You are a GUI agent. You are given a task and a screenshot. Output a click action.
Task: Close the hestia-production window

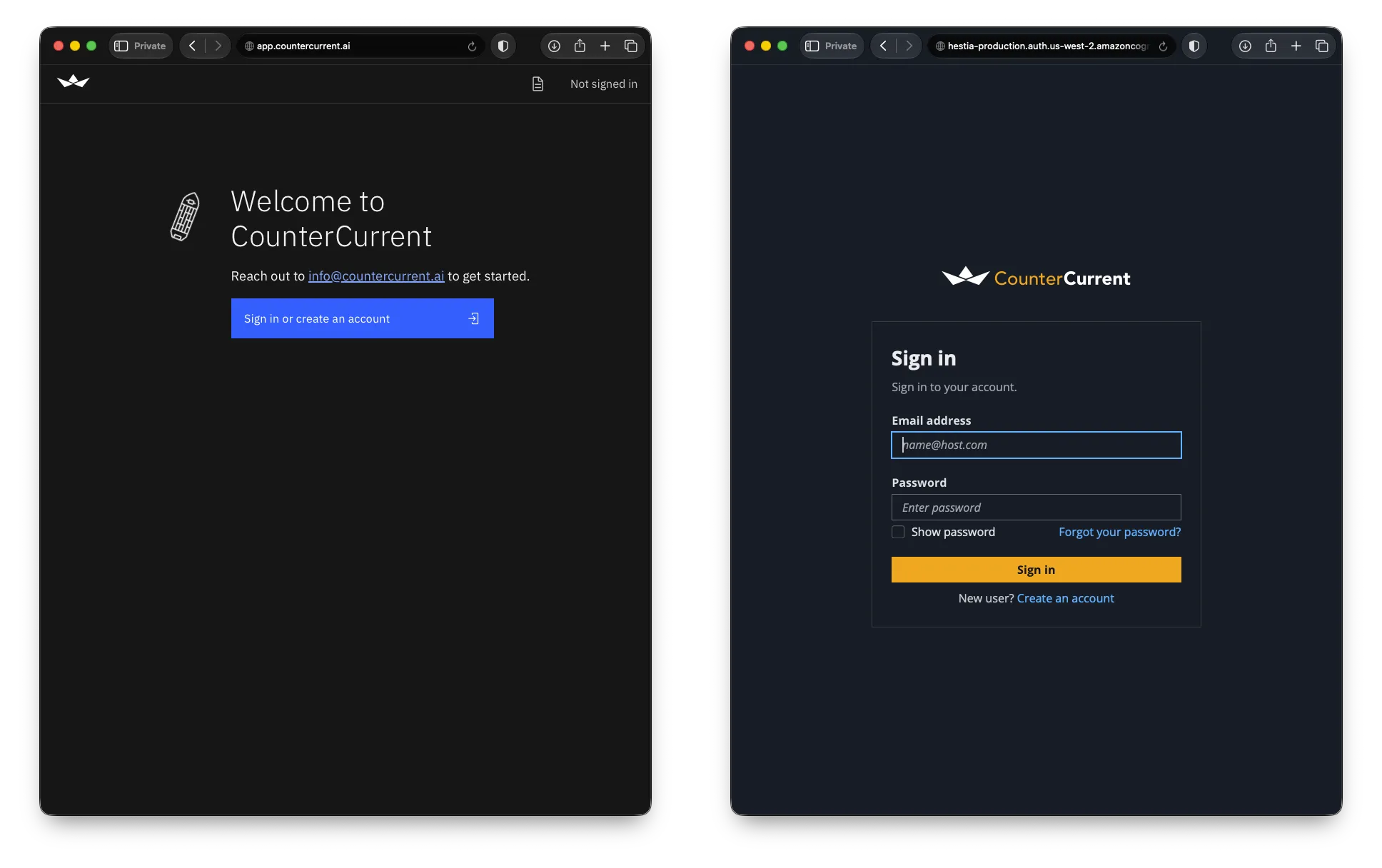click(x=750, y=46)
